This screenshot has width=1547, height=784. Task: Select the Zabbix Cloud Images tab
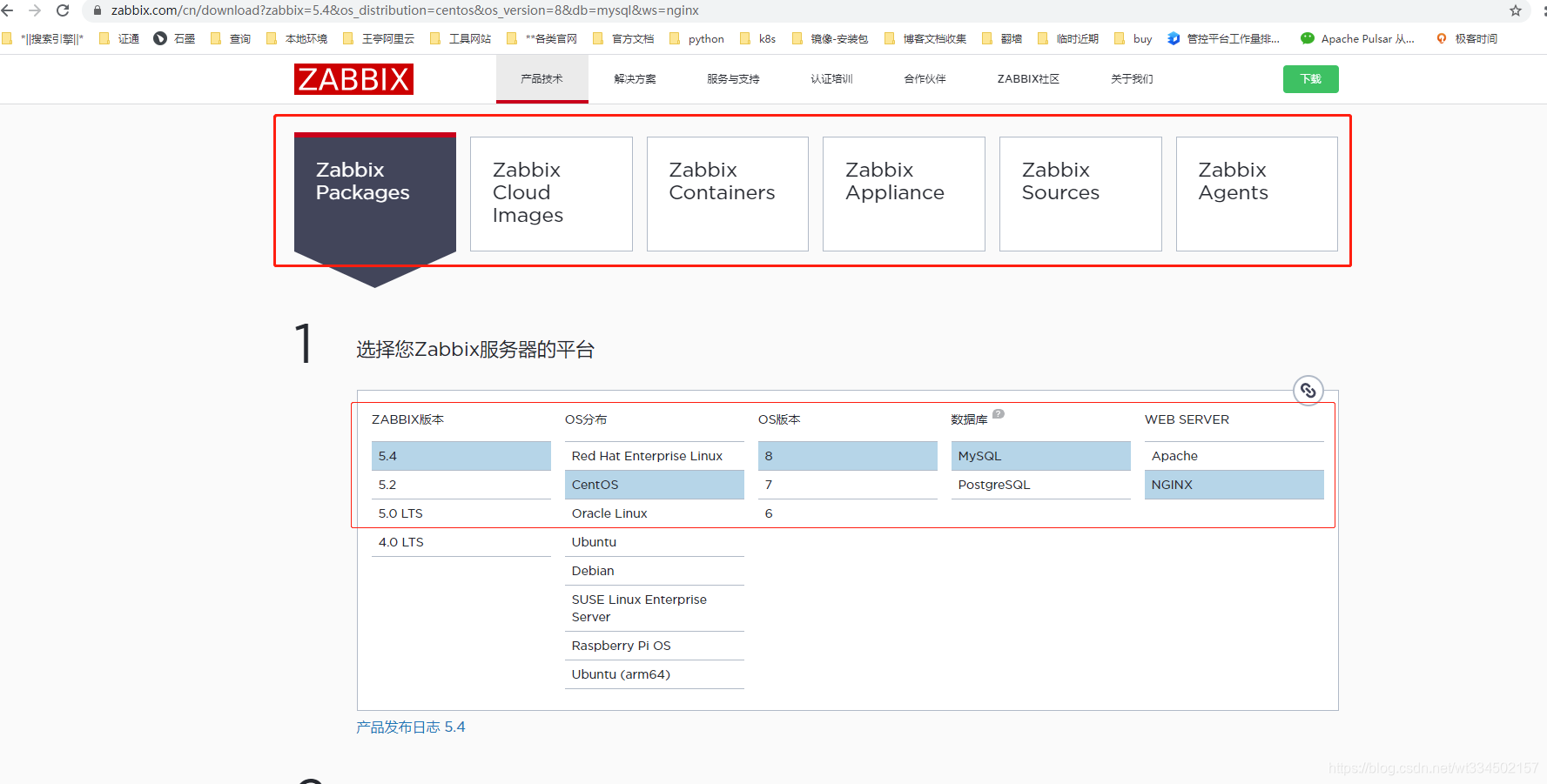(x=551, y=194)
